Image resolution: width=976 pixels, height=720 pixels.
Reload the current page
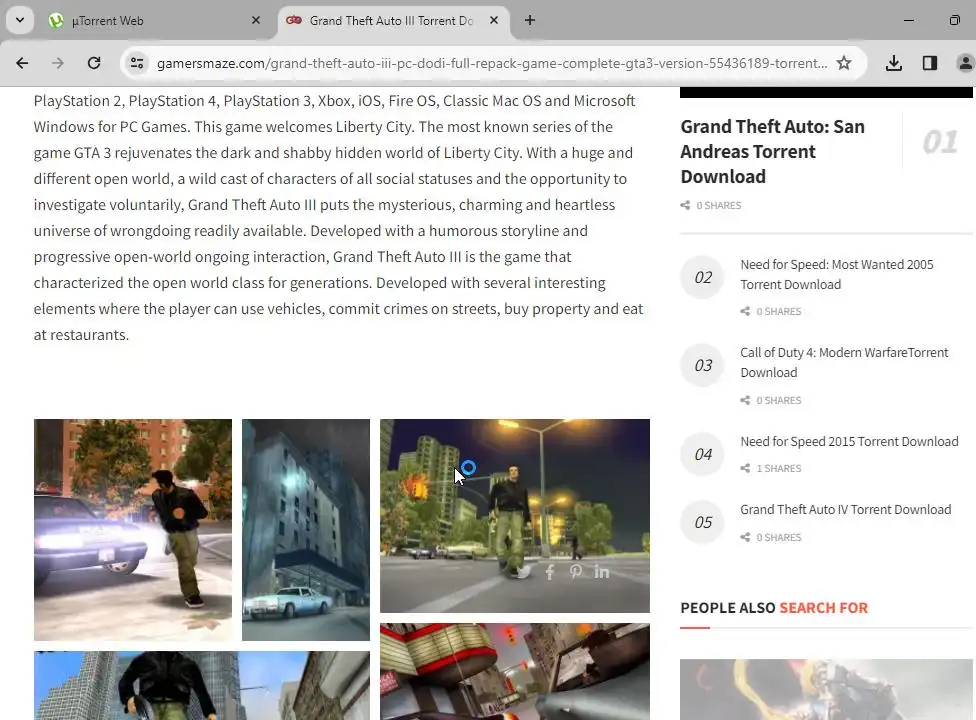pos(94,63)
